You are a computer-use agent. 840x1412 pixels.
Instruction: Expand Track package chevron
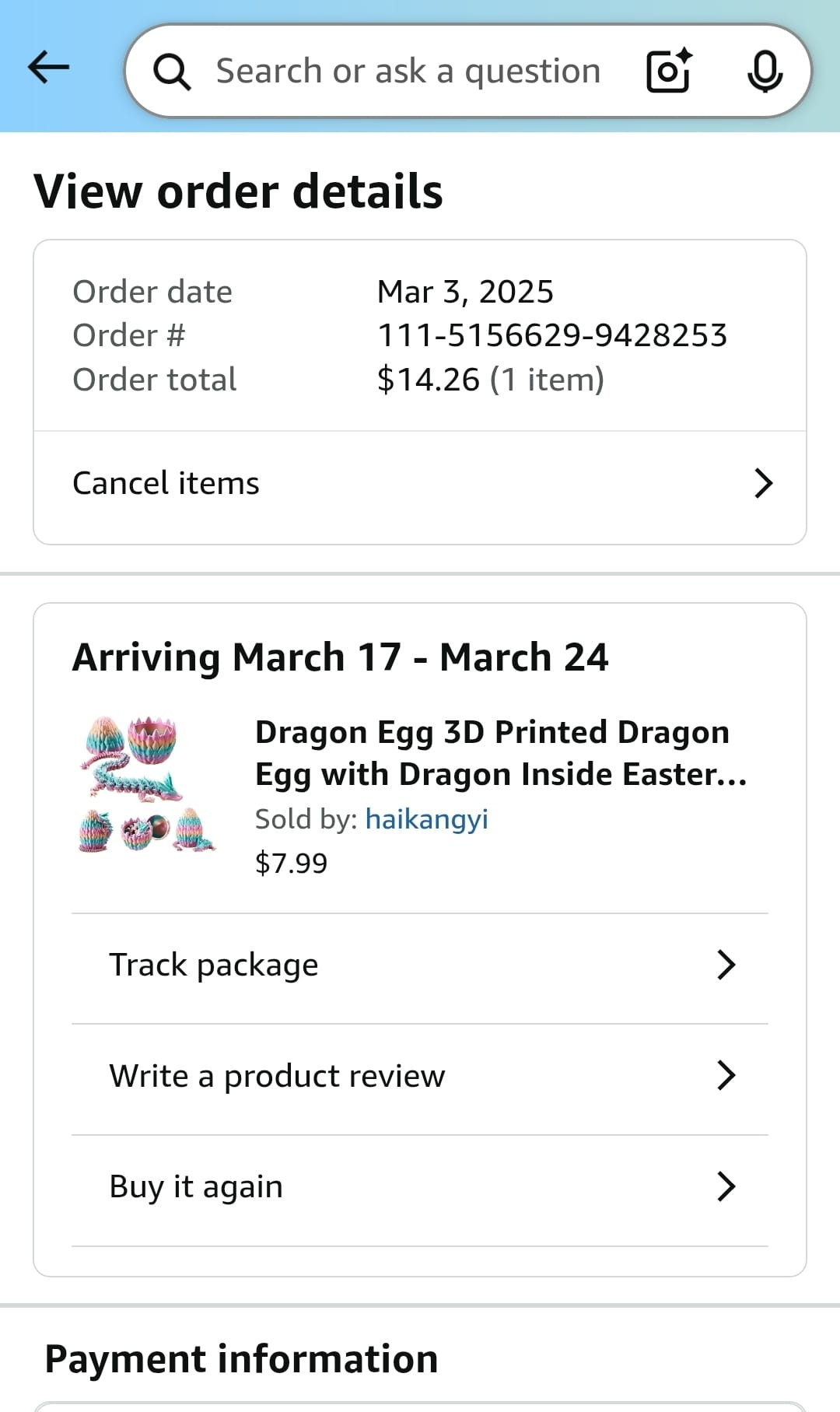tap(726, 965)
